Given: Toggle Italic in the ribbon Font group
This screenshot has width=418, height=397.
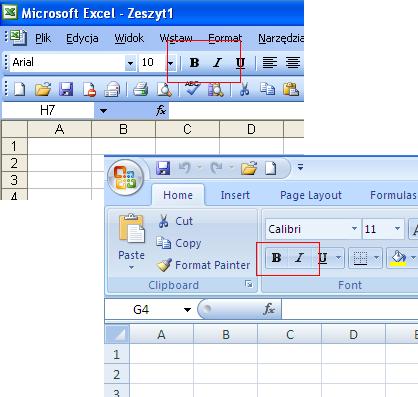Looking at the screenshot, I should [299, 258].
